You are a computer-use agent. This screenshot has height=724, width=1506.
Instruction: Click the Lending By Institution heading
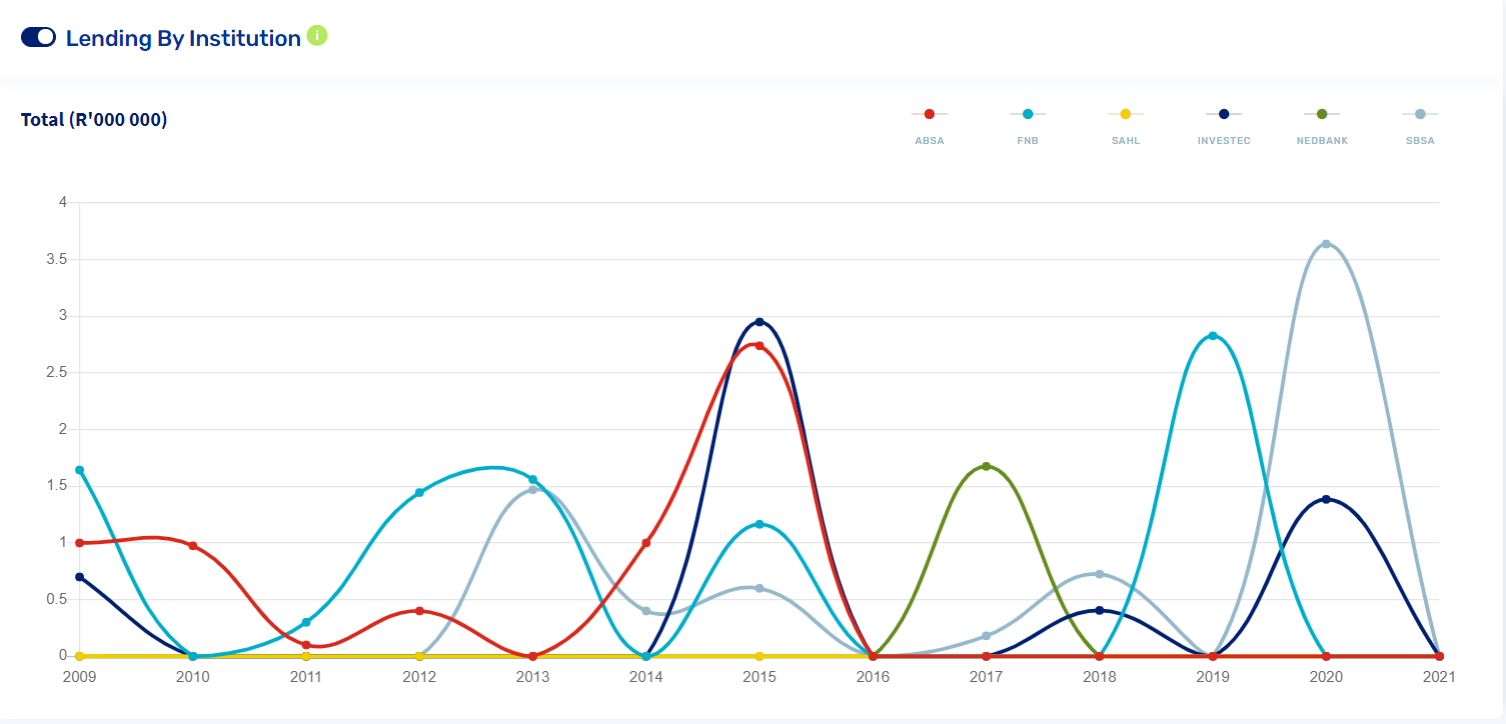pos(183,38)
